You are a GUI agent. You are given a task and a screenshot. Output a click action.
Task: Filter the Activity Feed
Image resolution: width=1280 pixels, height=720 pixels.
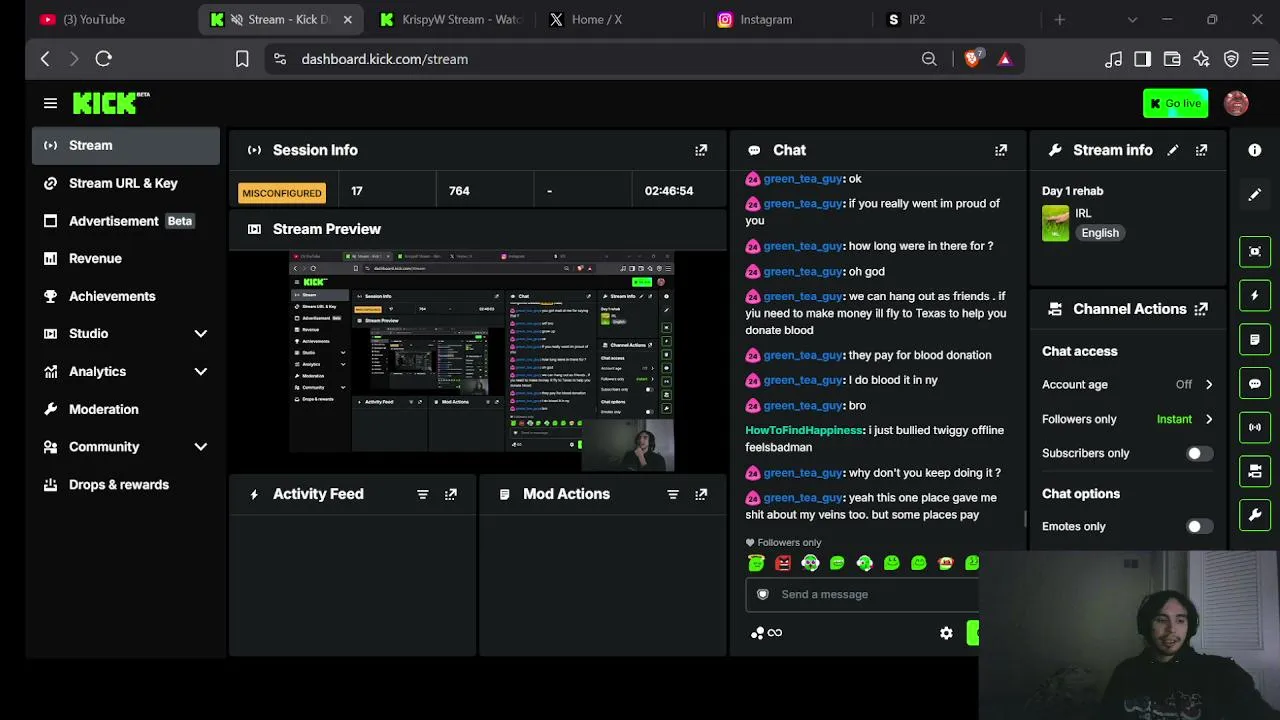(422, 494)
